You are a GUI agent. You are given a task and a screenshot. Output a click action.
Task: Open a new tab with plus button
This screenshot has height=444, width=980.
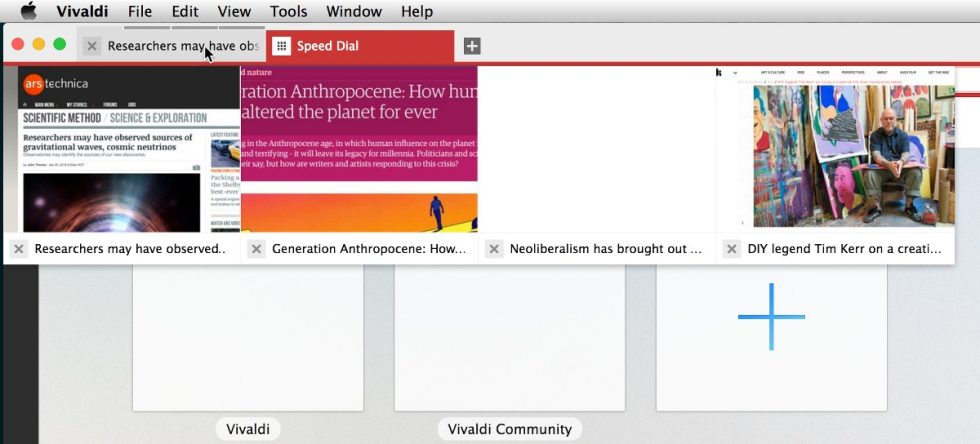(472, 46)
